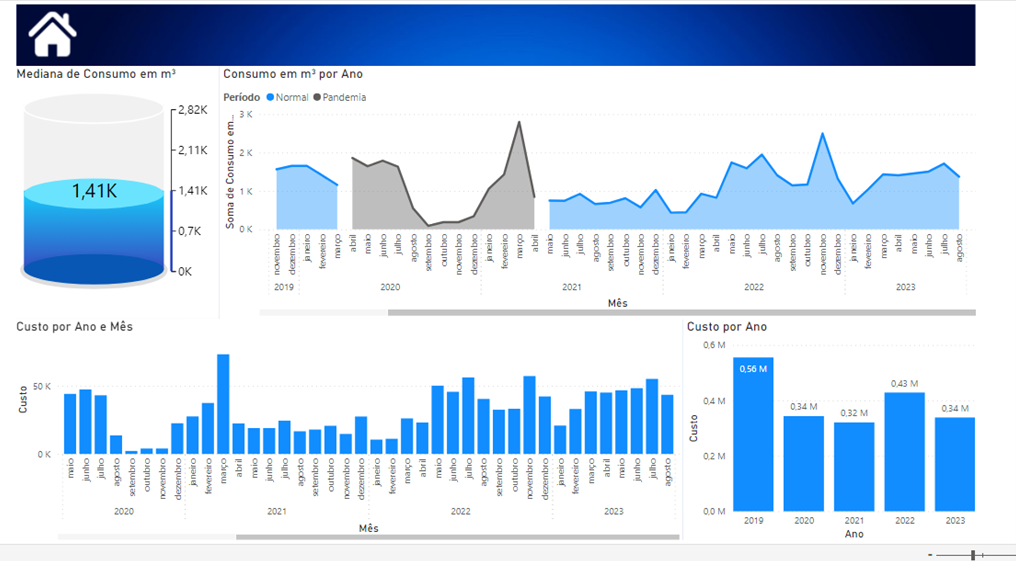Select the 2023 bar in Custo por Ano
The height and width of the screenshot is (561, 1016).
pyautogui.click(x=955, y=463)
